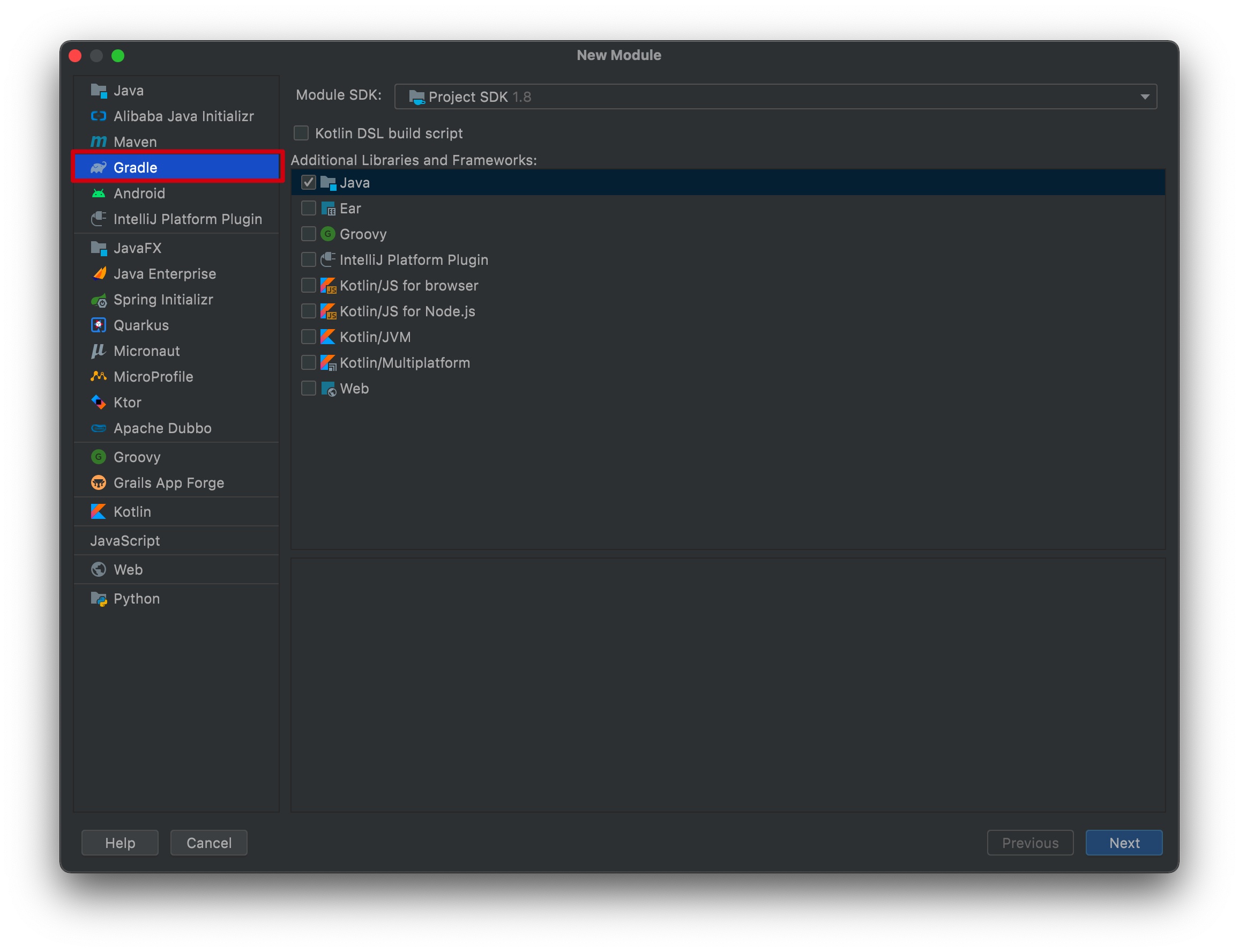Click the Maven icon in the sidebar
Viewport: 1239px width, 952px height.
coord(99,142)
